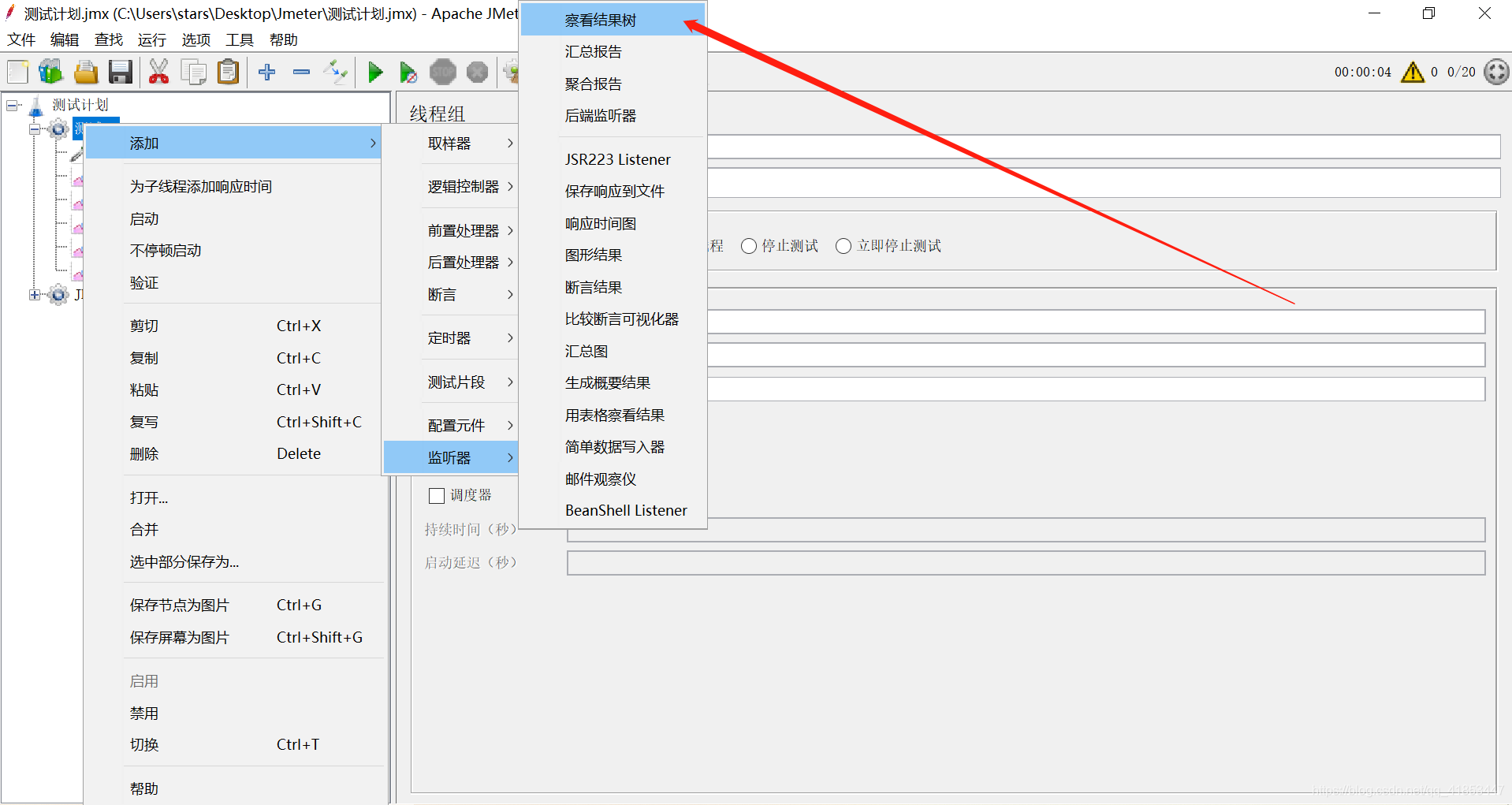The width and height of the screenshot is (1512, 805).
Task: Start the test with green play icon
Action: (x=375, y=73)
